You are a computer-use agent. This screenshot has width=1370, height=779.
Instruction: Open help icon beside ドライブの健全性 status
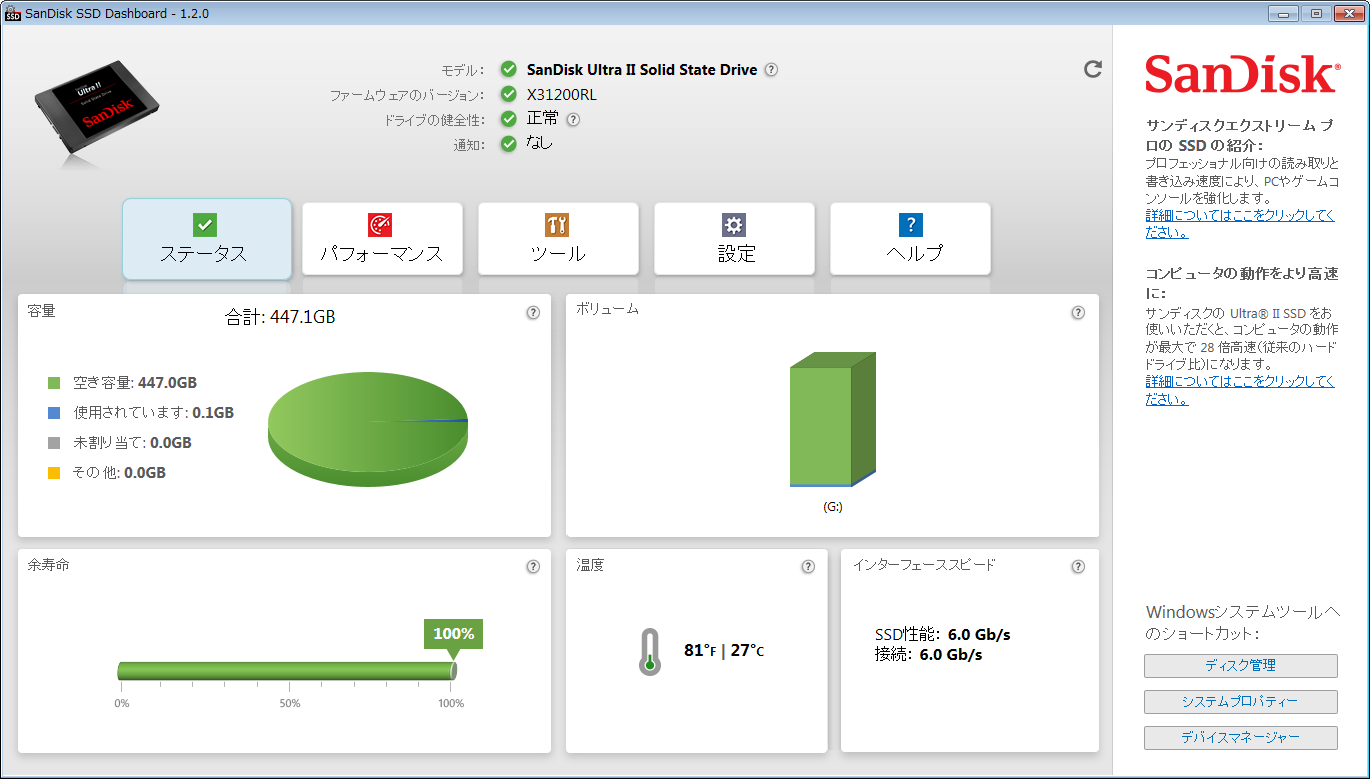click(x=573, y=120)
